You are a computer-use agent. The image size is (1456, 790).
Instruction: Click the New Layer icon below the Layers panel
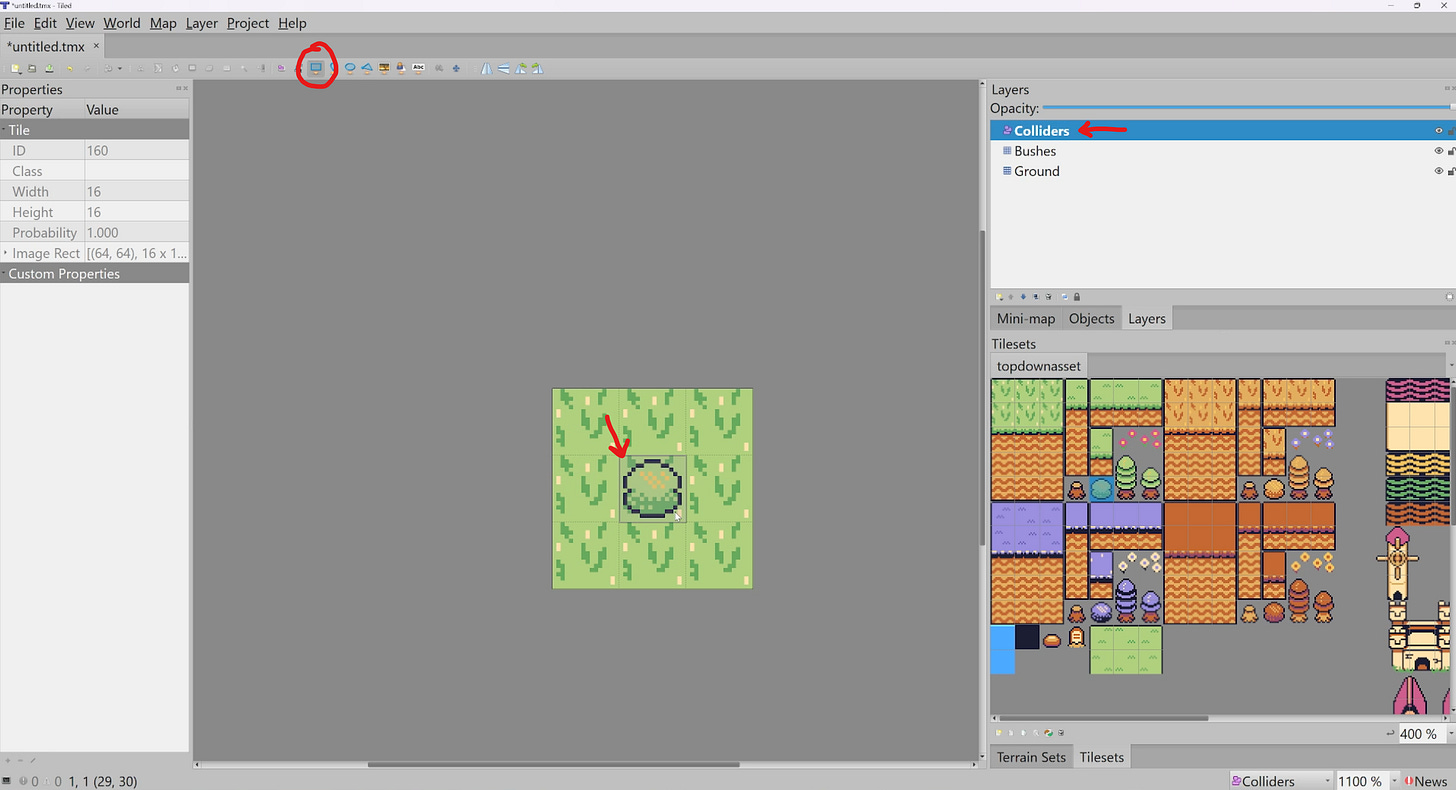click(999, 296)
